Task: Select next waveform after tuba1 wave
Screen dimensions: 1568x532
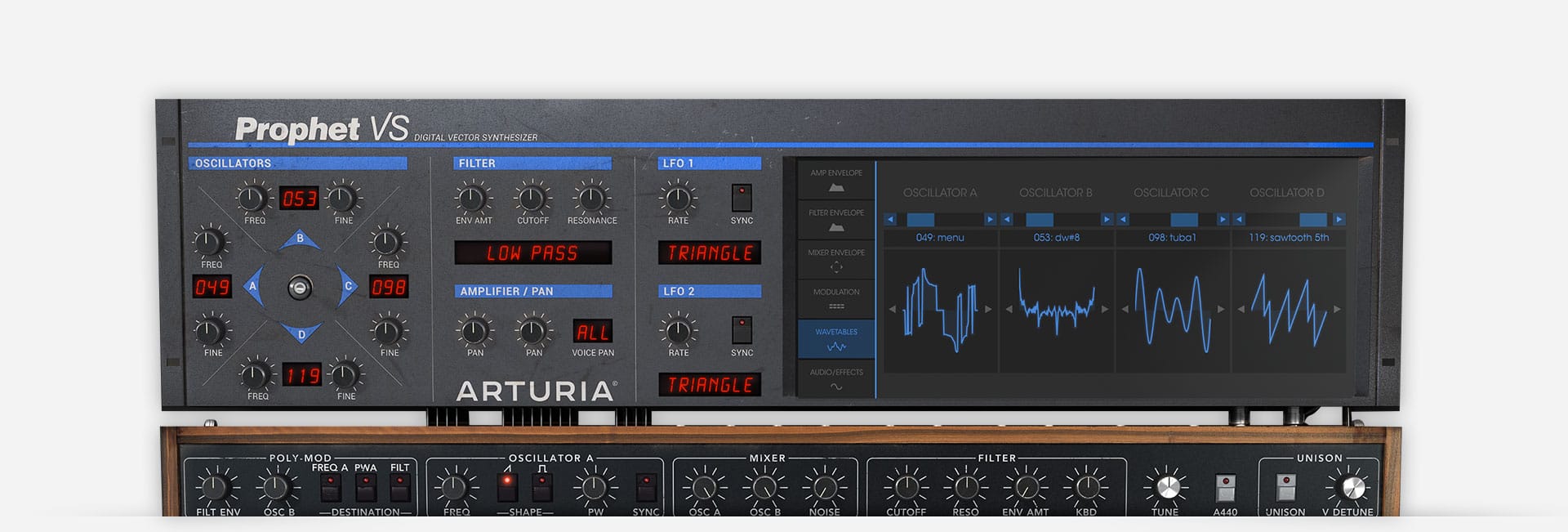Action: [1221, 309]
